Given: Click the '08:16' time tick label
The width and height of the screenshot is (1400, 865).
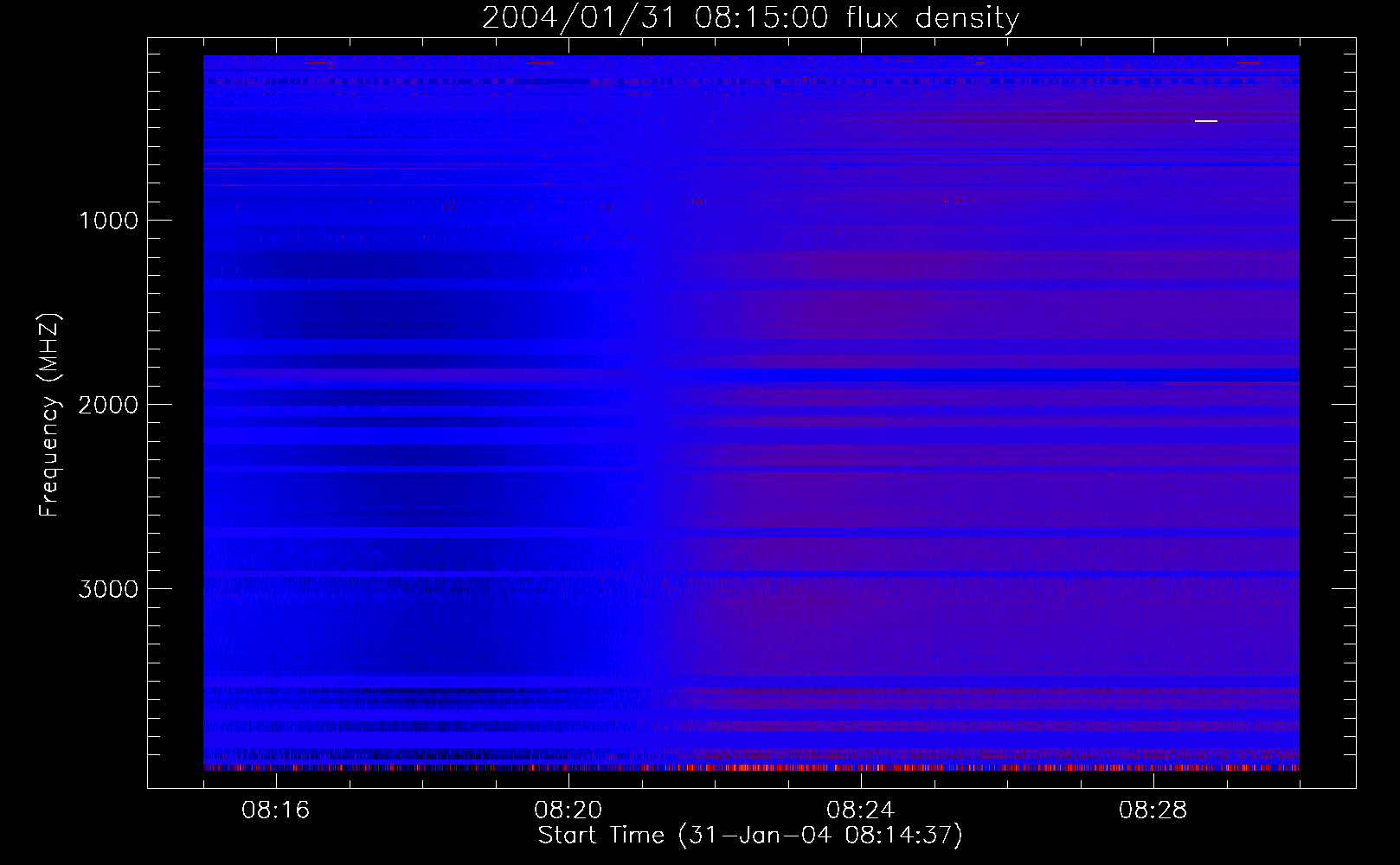Looking at the screenshot, I should point(275,811).
